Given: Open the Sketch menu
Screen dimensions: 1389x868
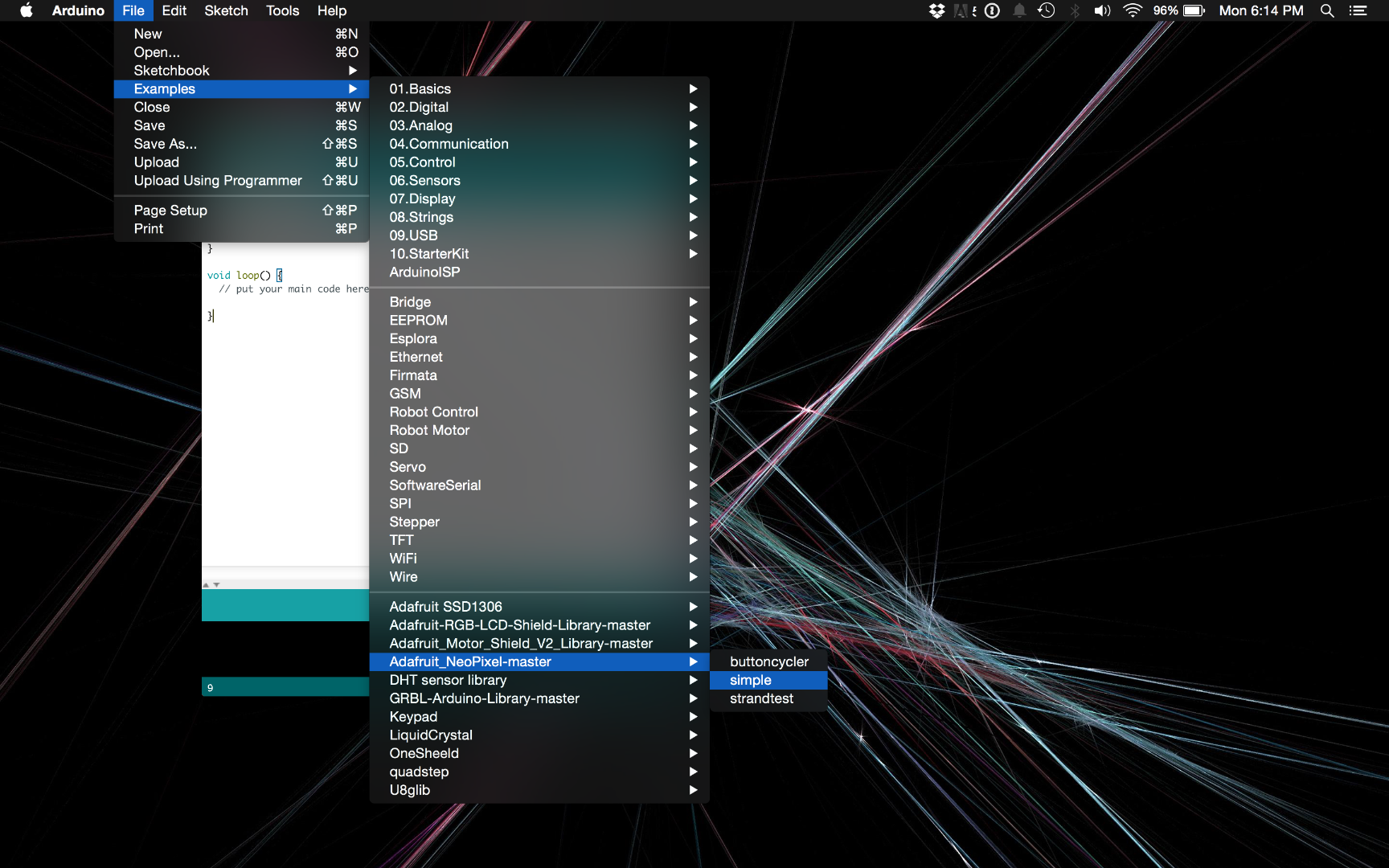Looking at the screenshot, I should point(226,10).
